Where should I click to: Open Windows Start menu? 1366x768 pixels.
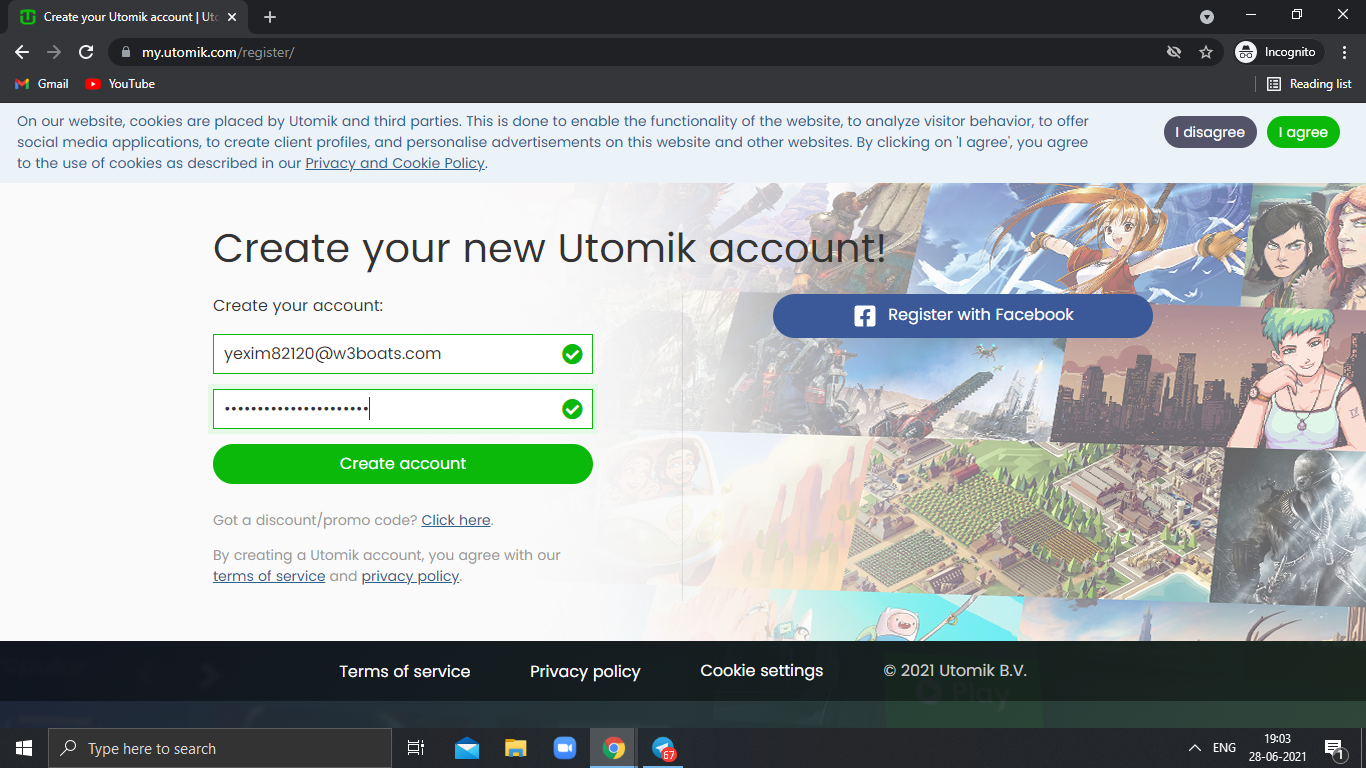[24, 748]
